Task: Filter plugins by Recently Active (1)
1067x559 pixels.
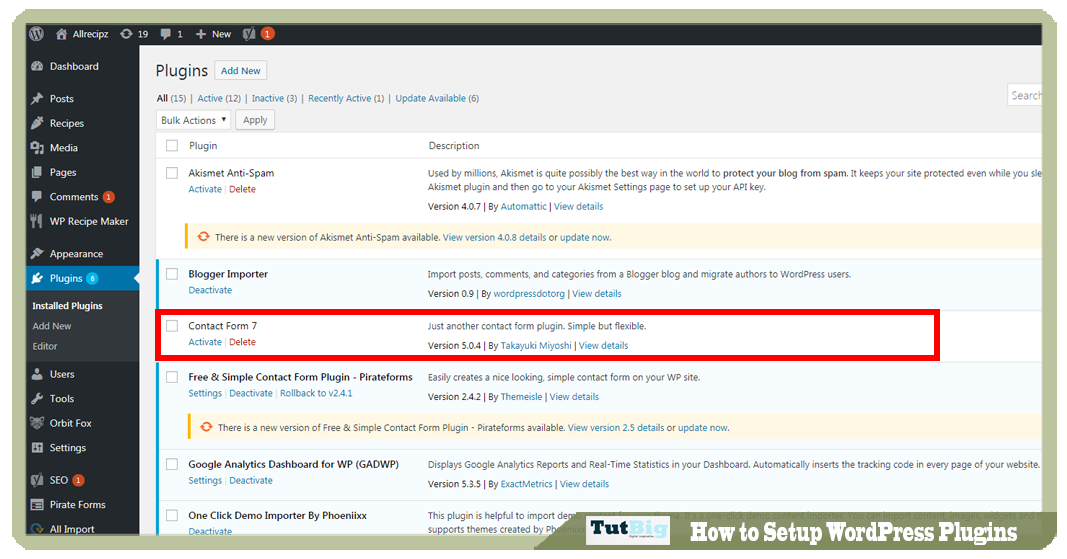Action: (x=346, y=98)
